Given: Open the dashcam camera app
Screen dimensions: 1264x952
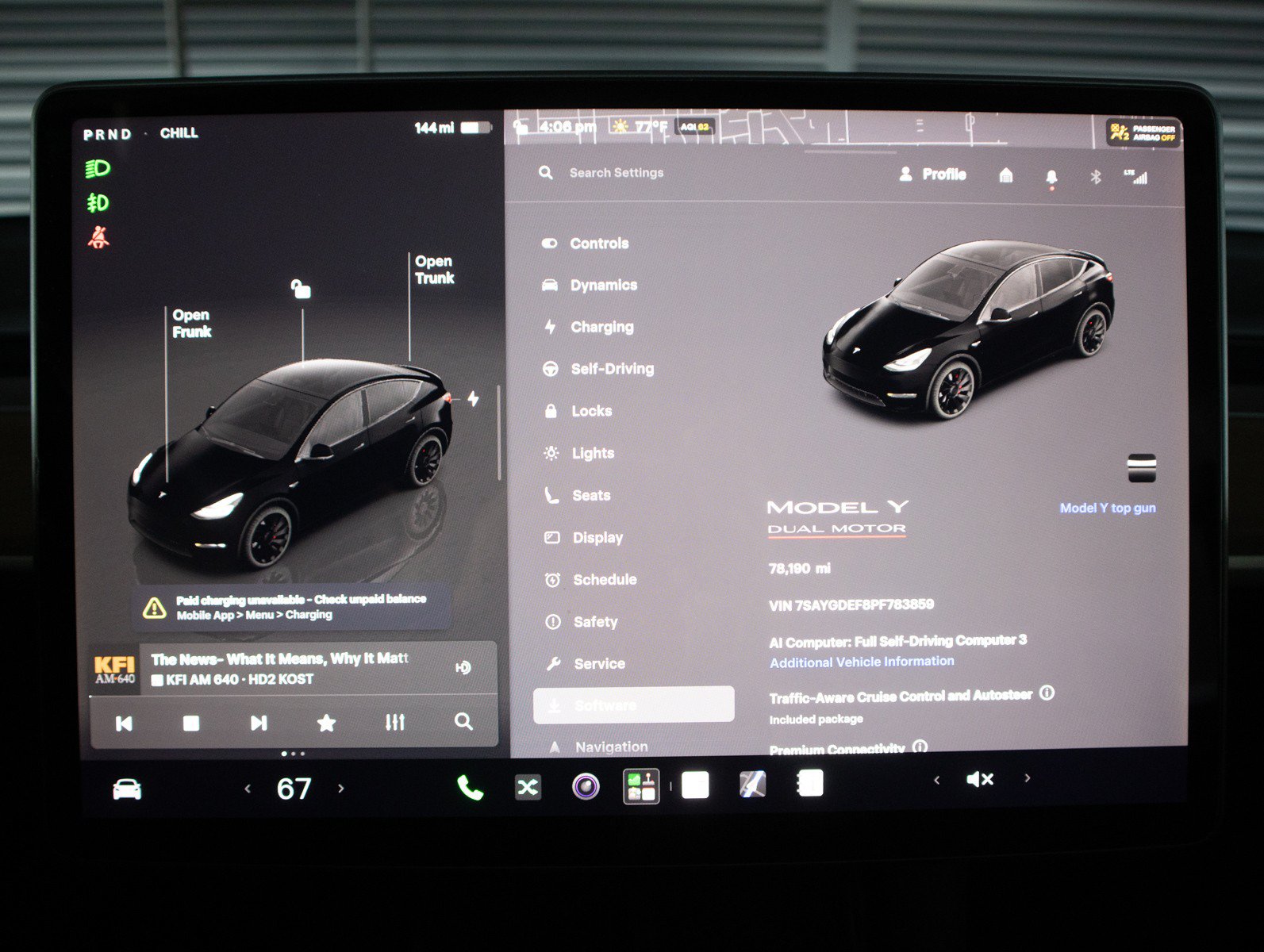Looking at the screenshot, I should pyautogui.click(x=586, y=787).
